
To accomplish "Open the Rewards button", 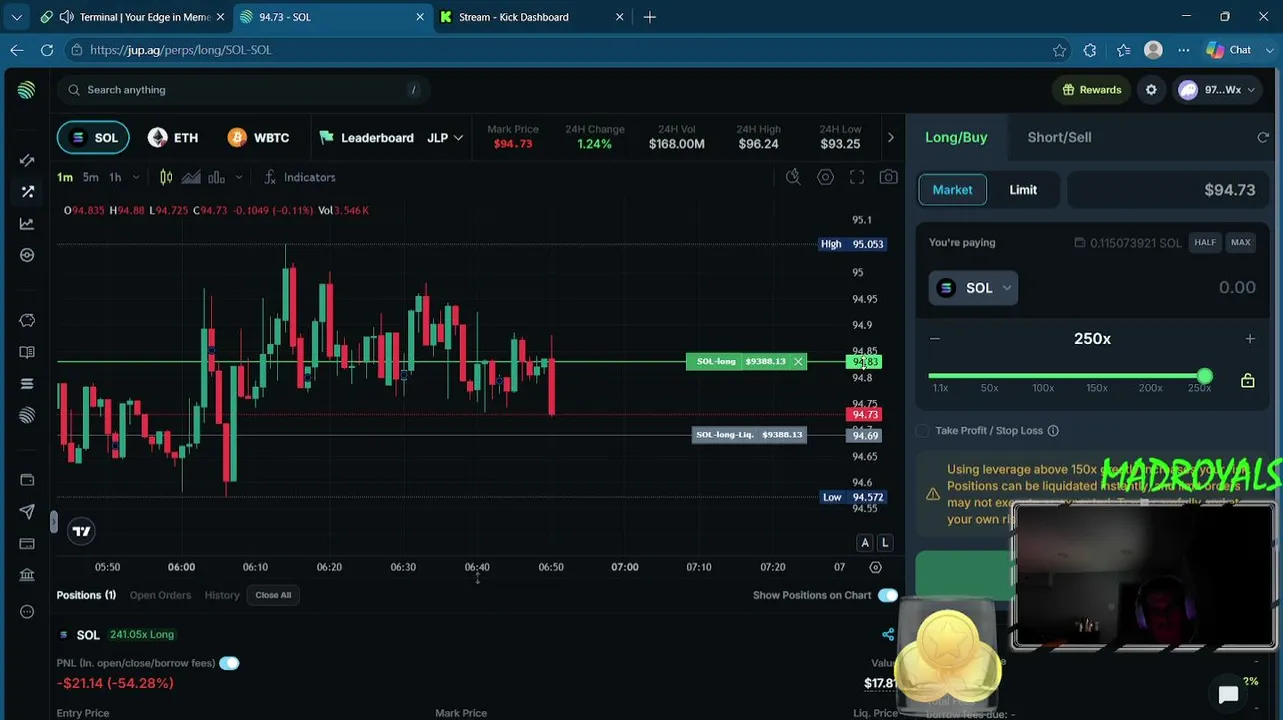I will pos(1091,90).
